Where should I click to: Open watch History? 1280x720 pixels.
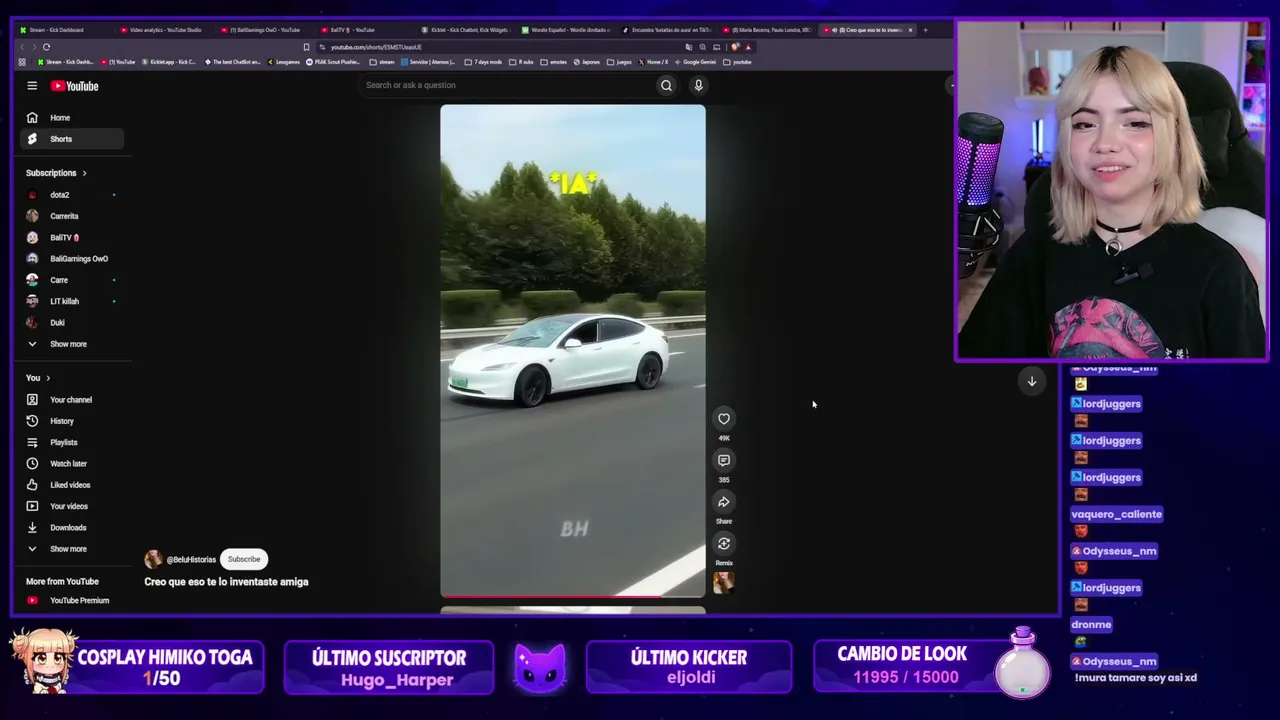point(70,421)
